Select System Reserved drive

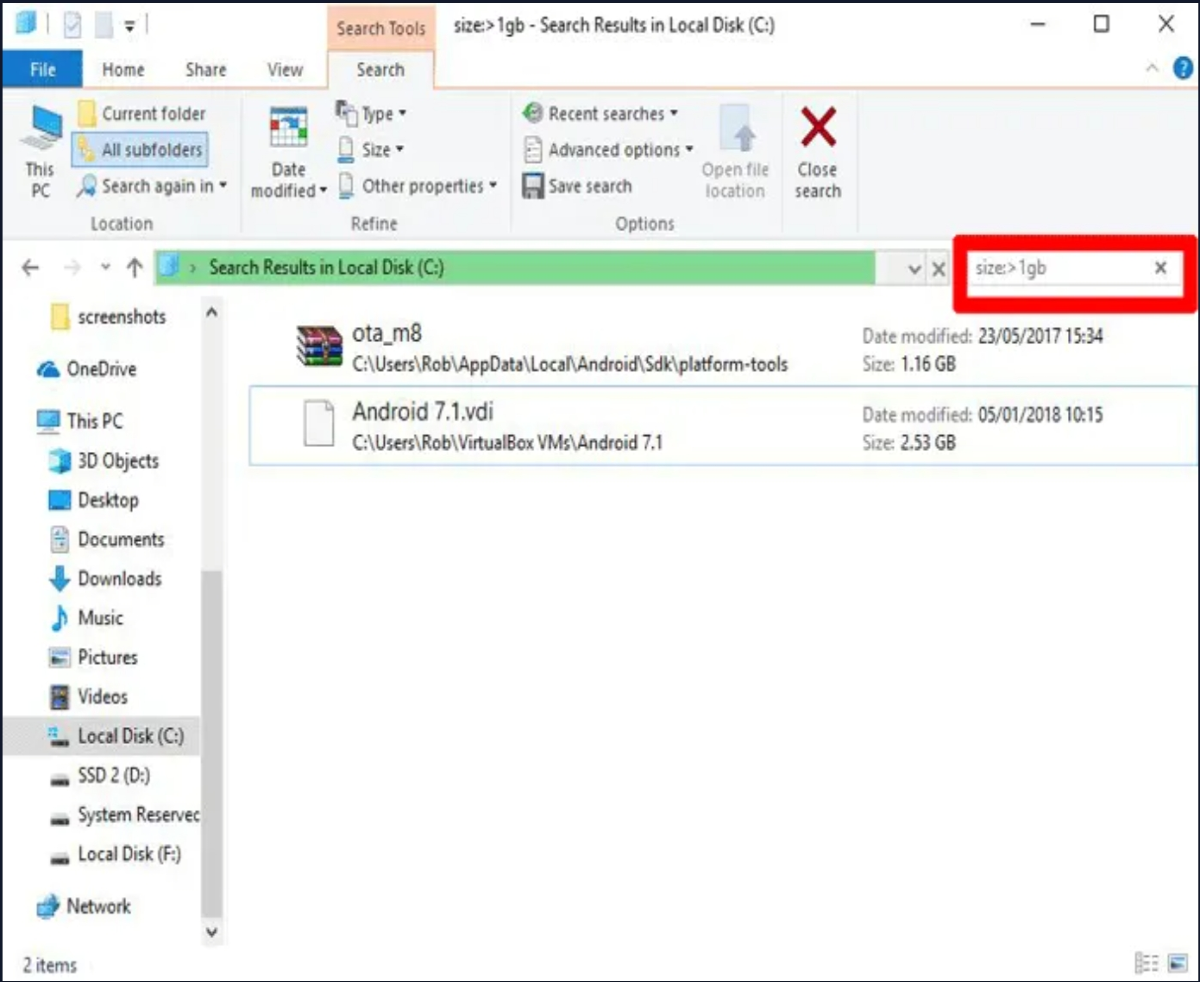(x=124, y=815)
